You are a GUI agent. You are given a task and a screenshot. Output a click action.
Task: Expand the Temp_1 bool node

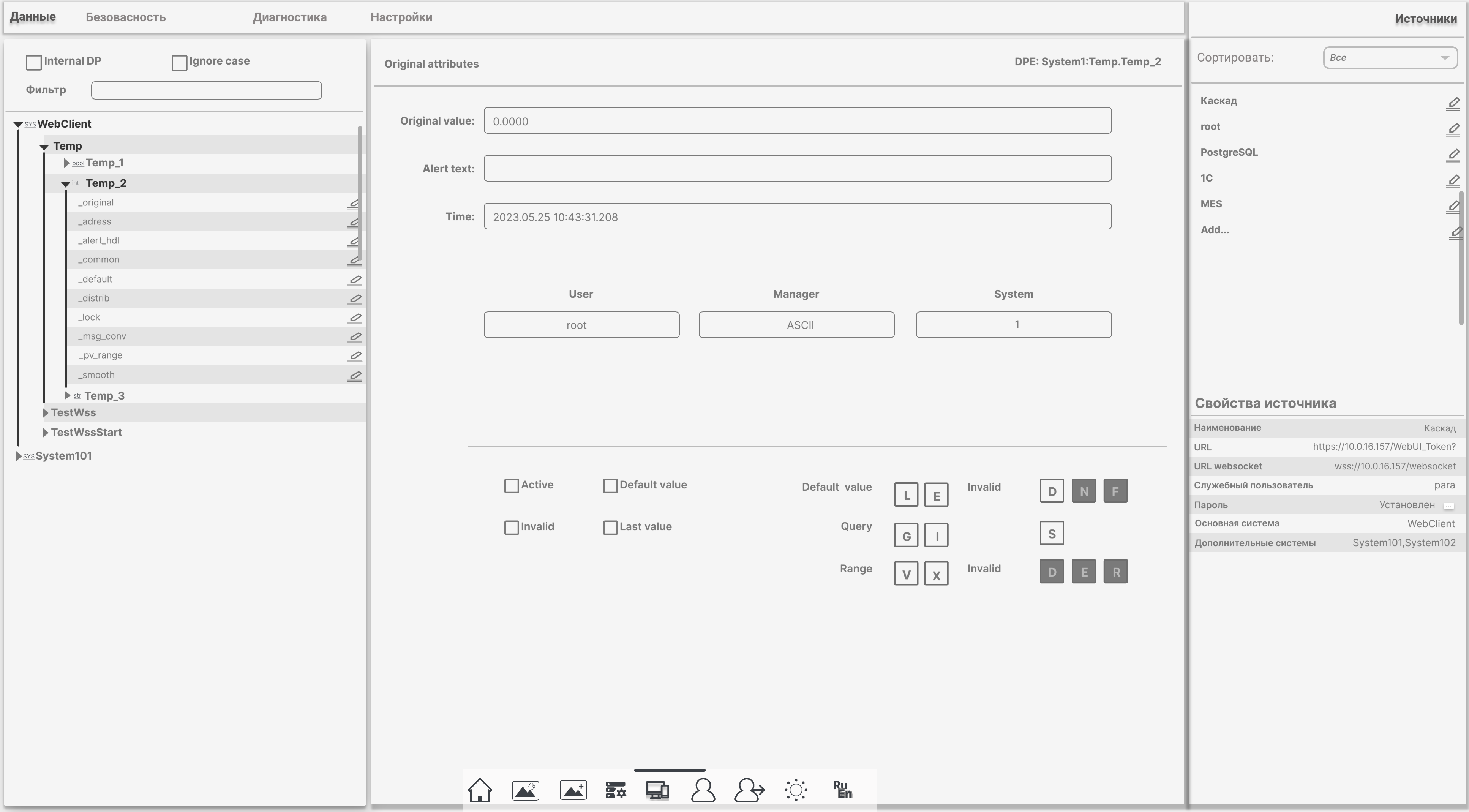[x=67, y=163]
